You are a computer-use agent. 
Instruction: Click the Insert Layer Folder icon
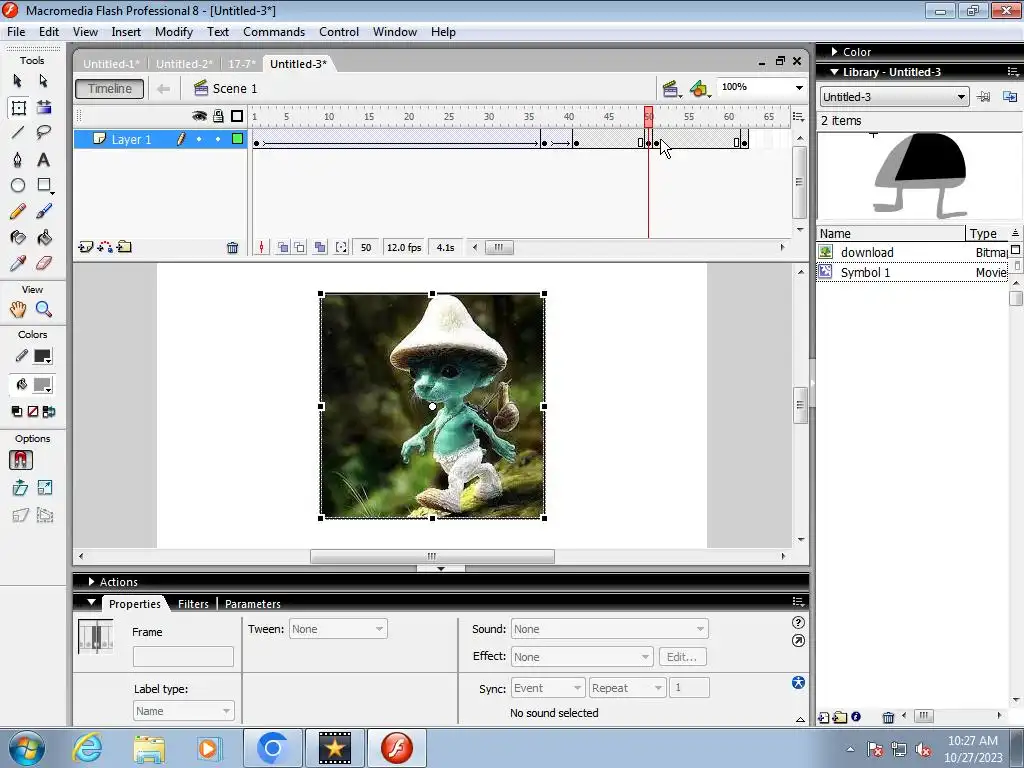[x=124, y=248]
